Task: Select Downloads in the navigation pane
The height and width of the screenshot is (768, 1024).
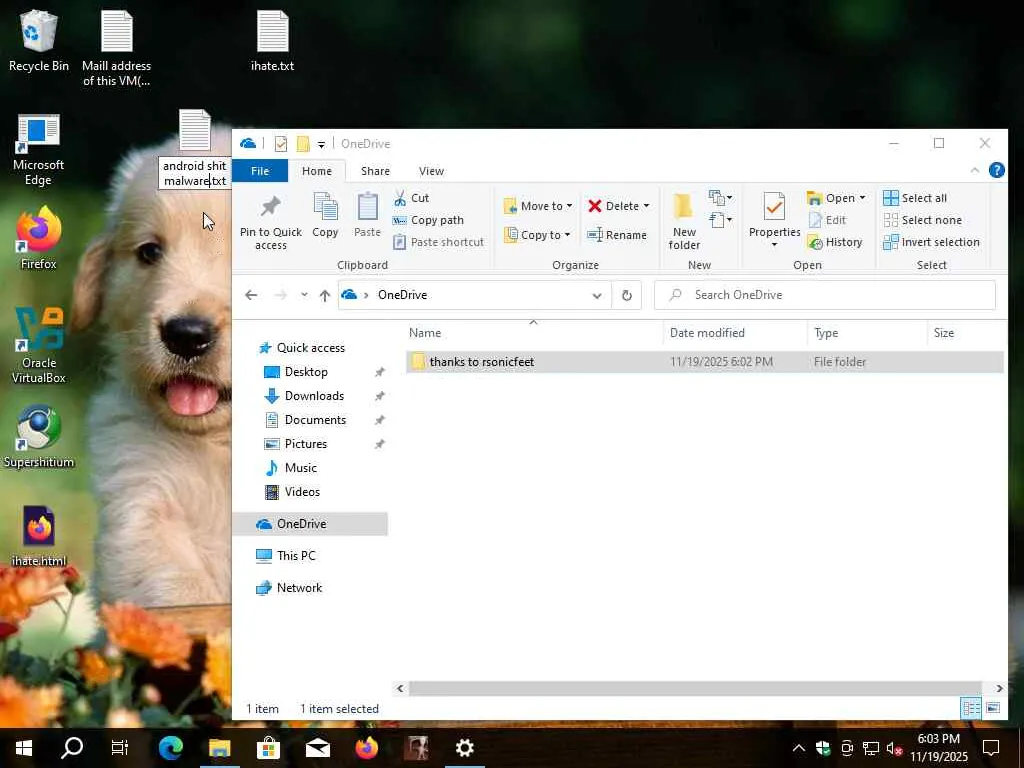Action: click(x=314, y=396)
